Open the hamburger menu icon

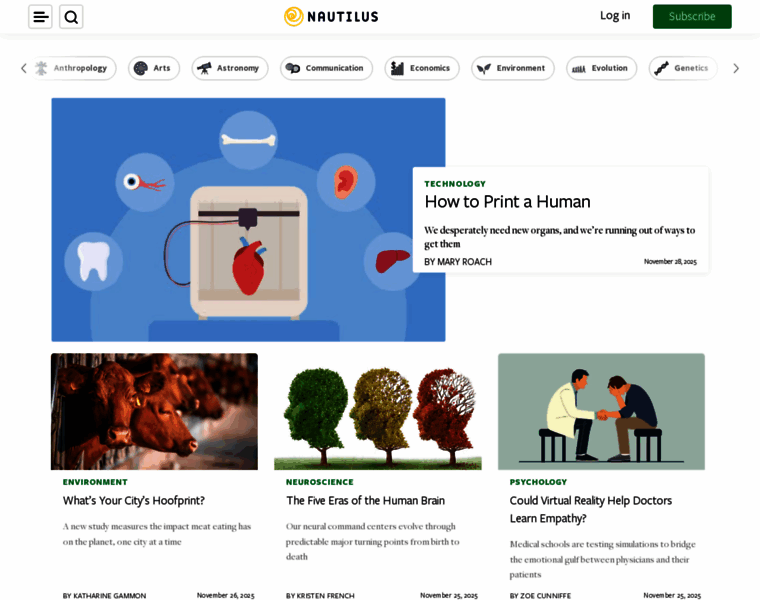point(40,17)
